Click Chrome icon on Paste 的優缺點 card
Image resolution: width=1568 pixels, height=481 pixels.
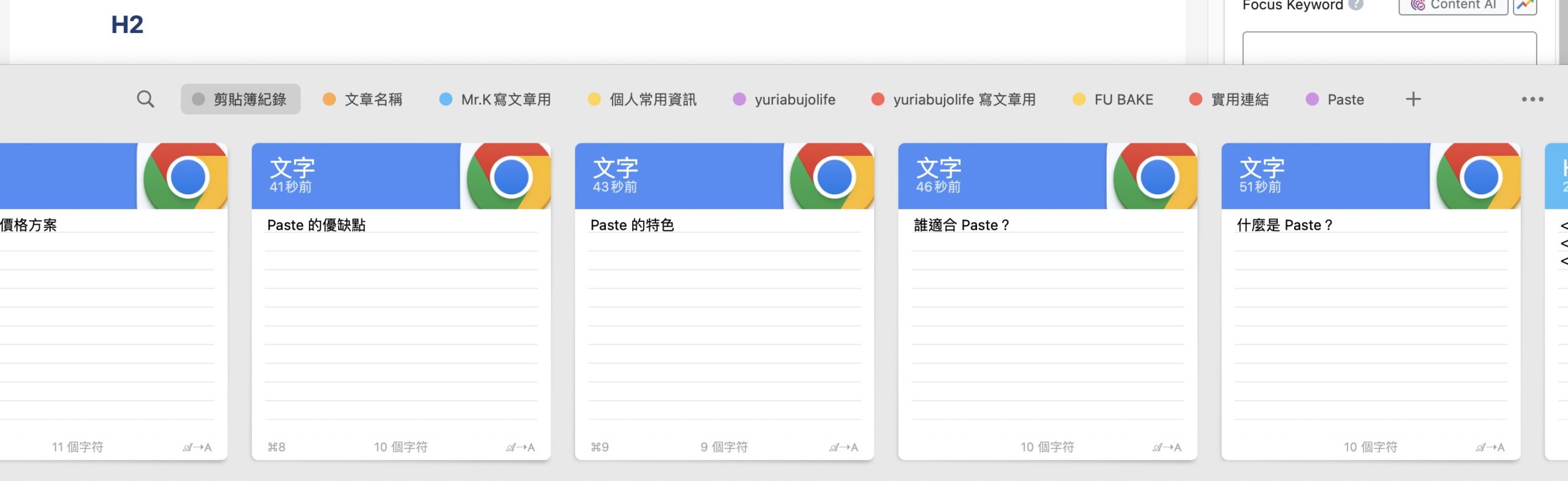[509, 176]
